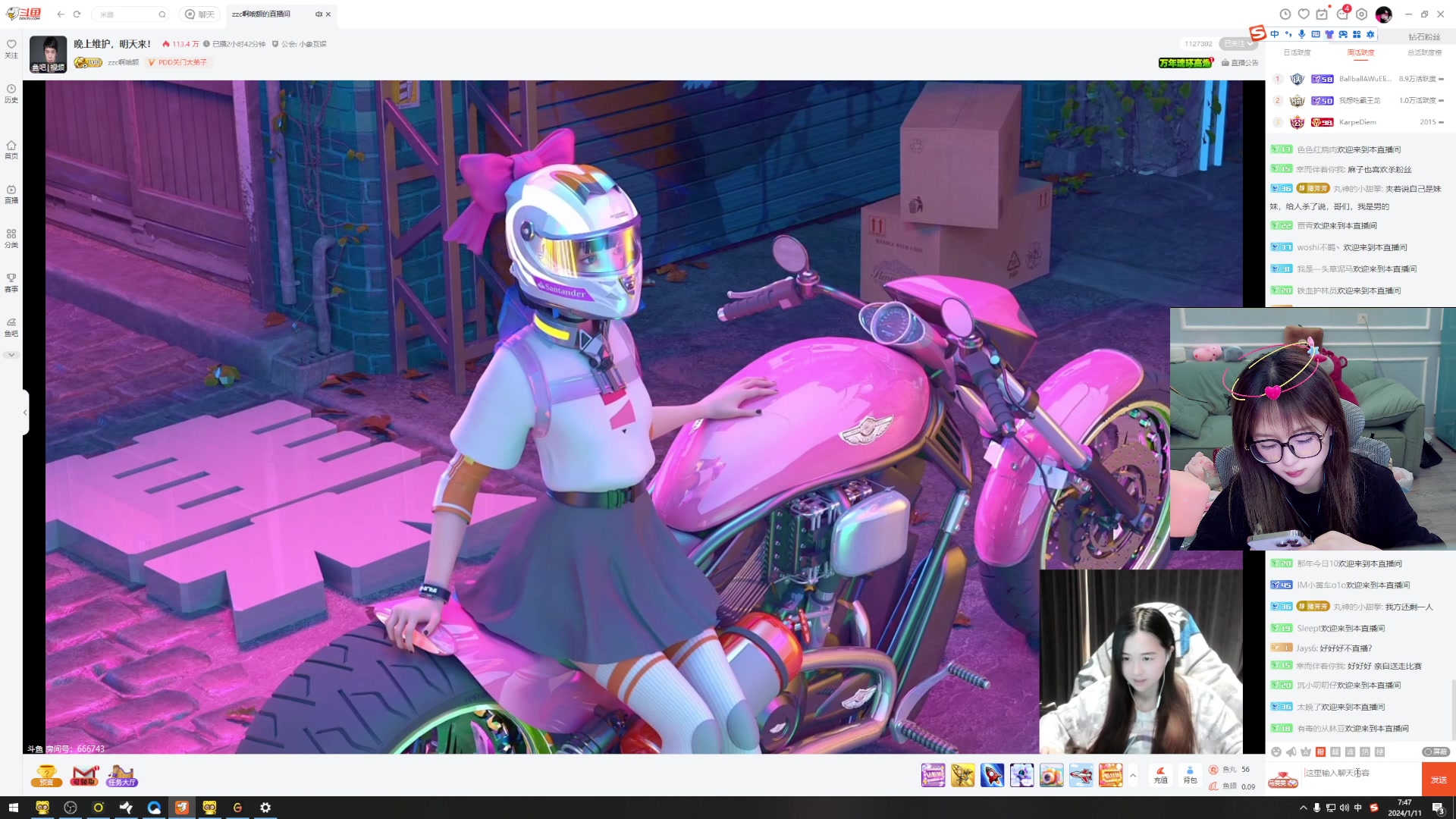
Task: Toggle the 粉 fan danmaku style
Action: pyautogui.click(x=1320, y=752)
